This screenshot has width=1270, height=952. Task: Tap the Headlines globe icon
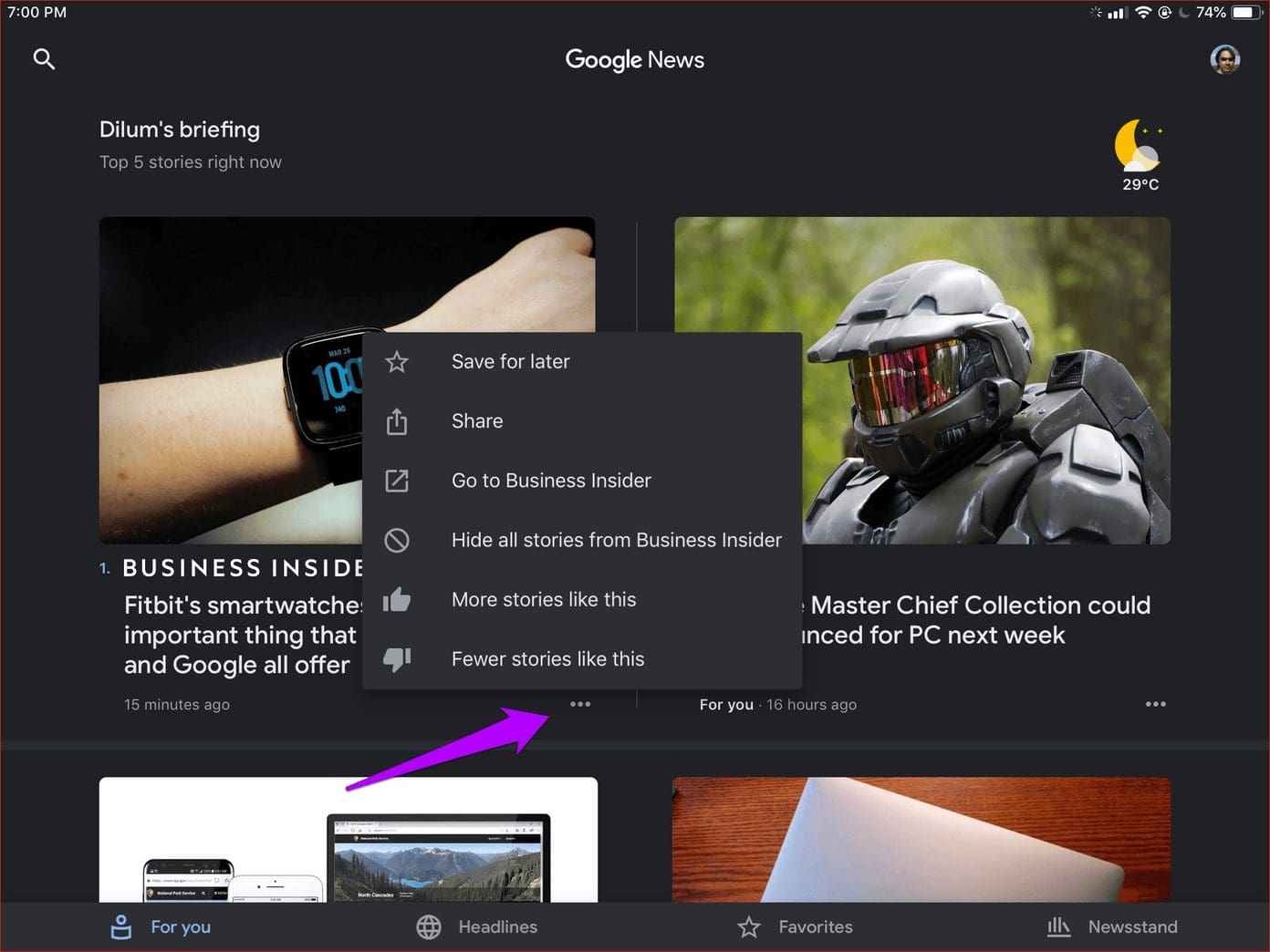(429, 927)
